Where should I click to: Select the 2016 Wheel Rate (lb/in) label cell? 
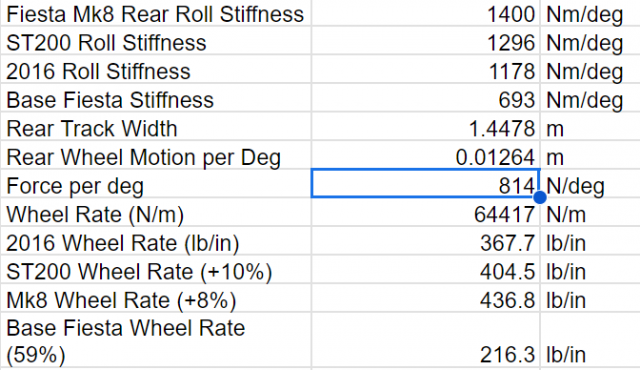click(156, 243)
